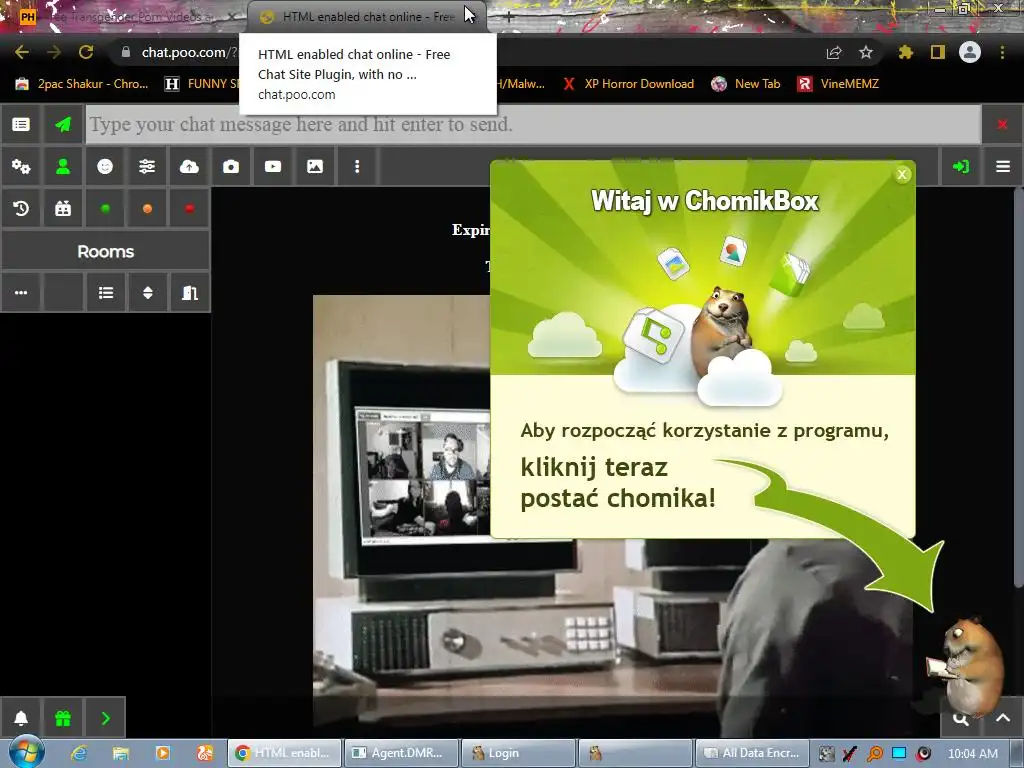Open the XP Horror Download bookmark
The image size is (1024, 768).
click(628, 84)
